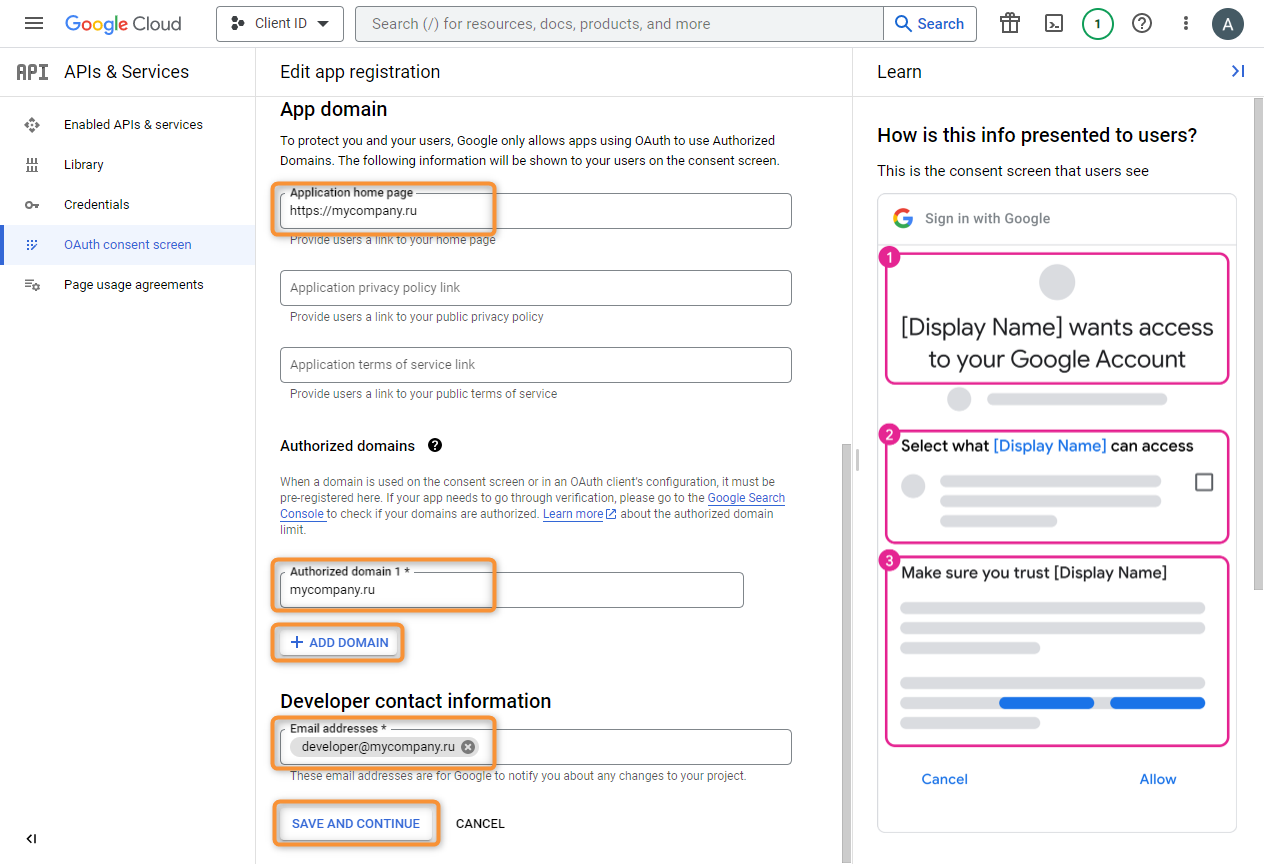
Task: Open the Google Search Console link
Action: tap(744, 498)
